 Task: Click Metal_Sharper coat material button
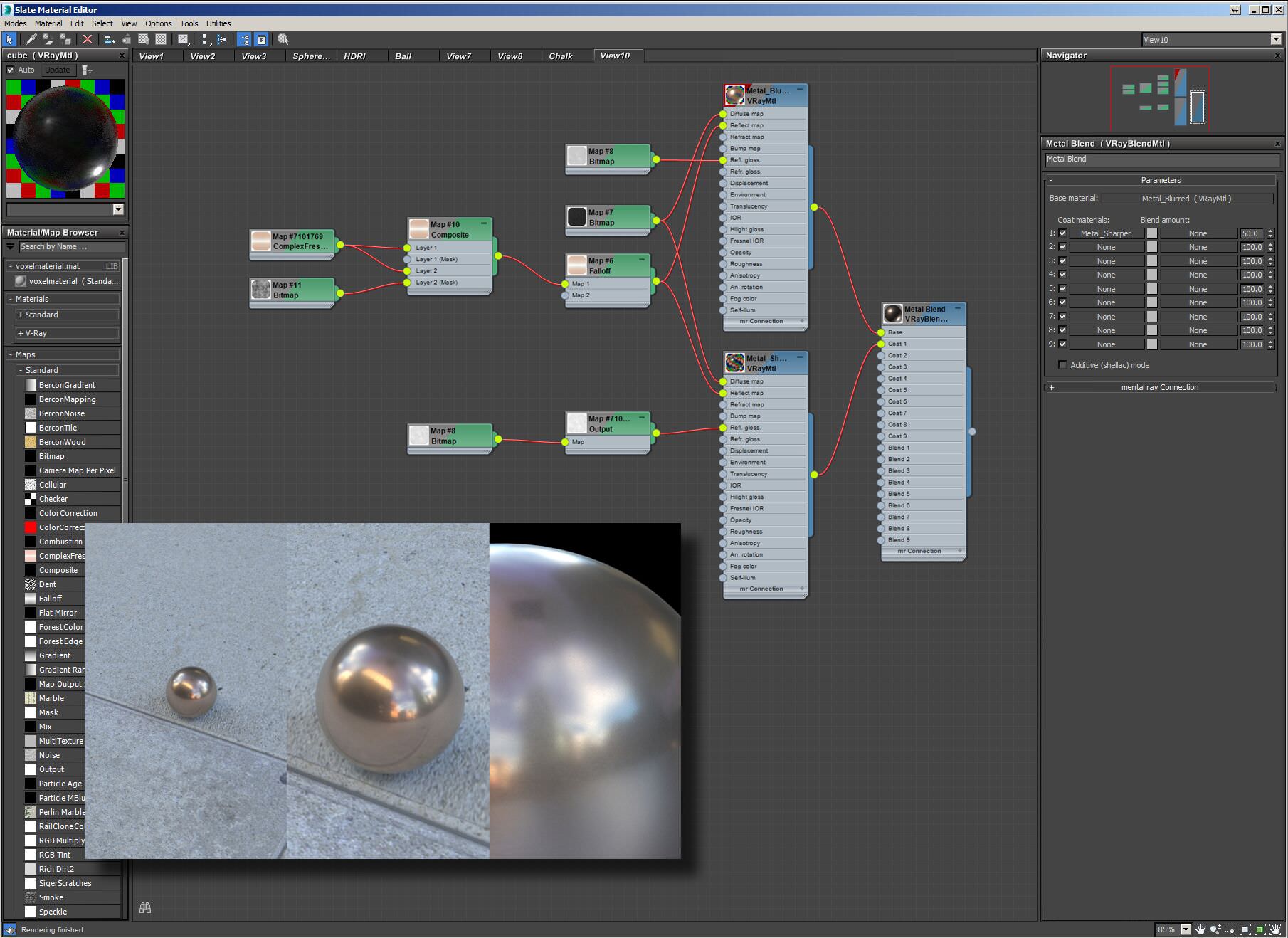click(1105, 233)
